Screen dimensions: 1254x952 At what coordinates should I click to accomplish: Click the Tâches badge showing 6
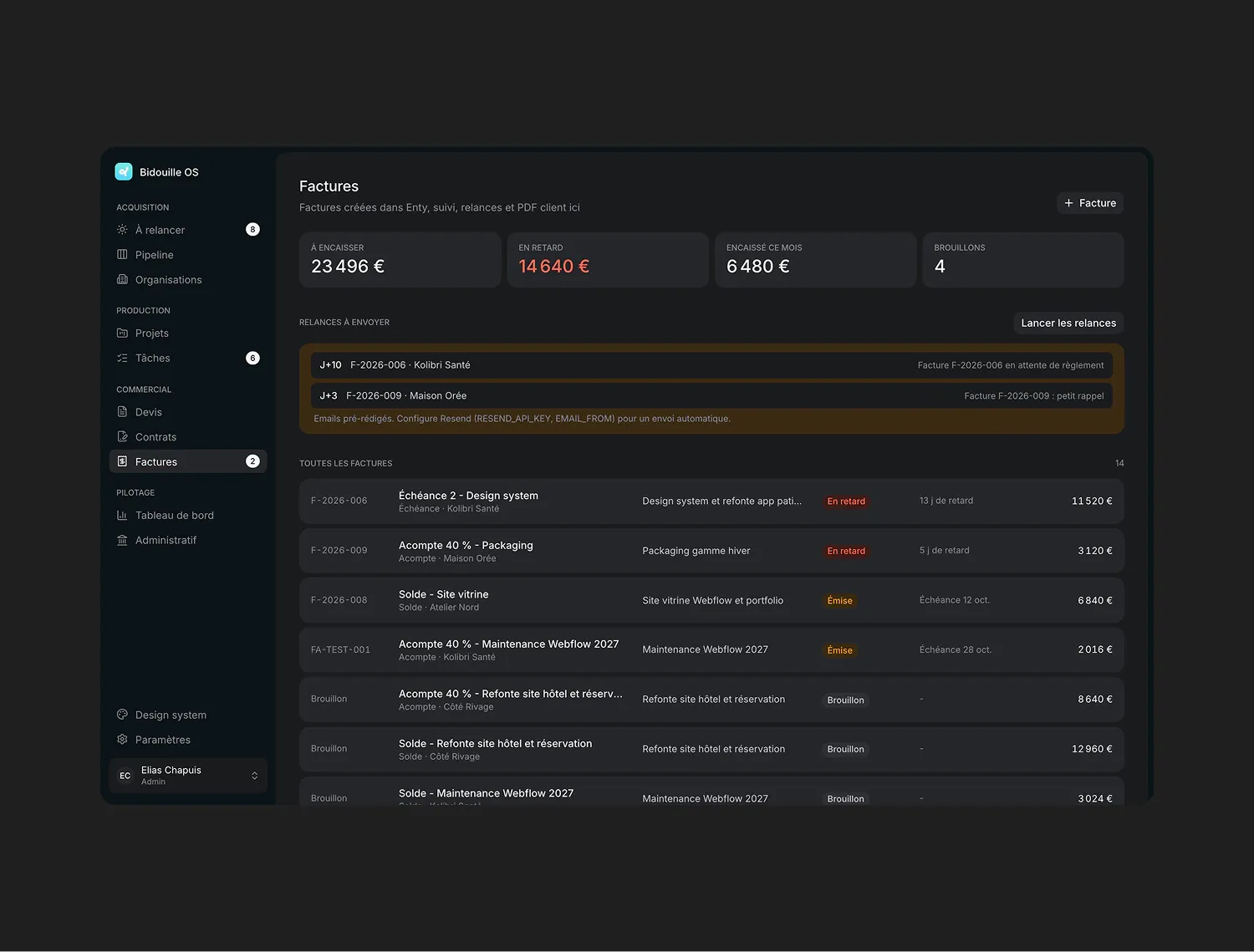252,358
